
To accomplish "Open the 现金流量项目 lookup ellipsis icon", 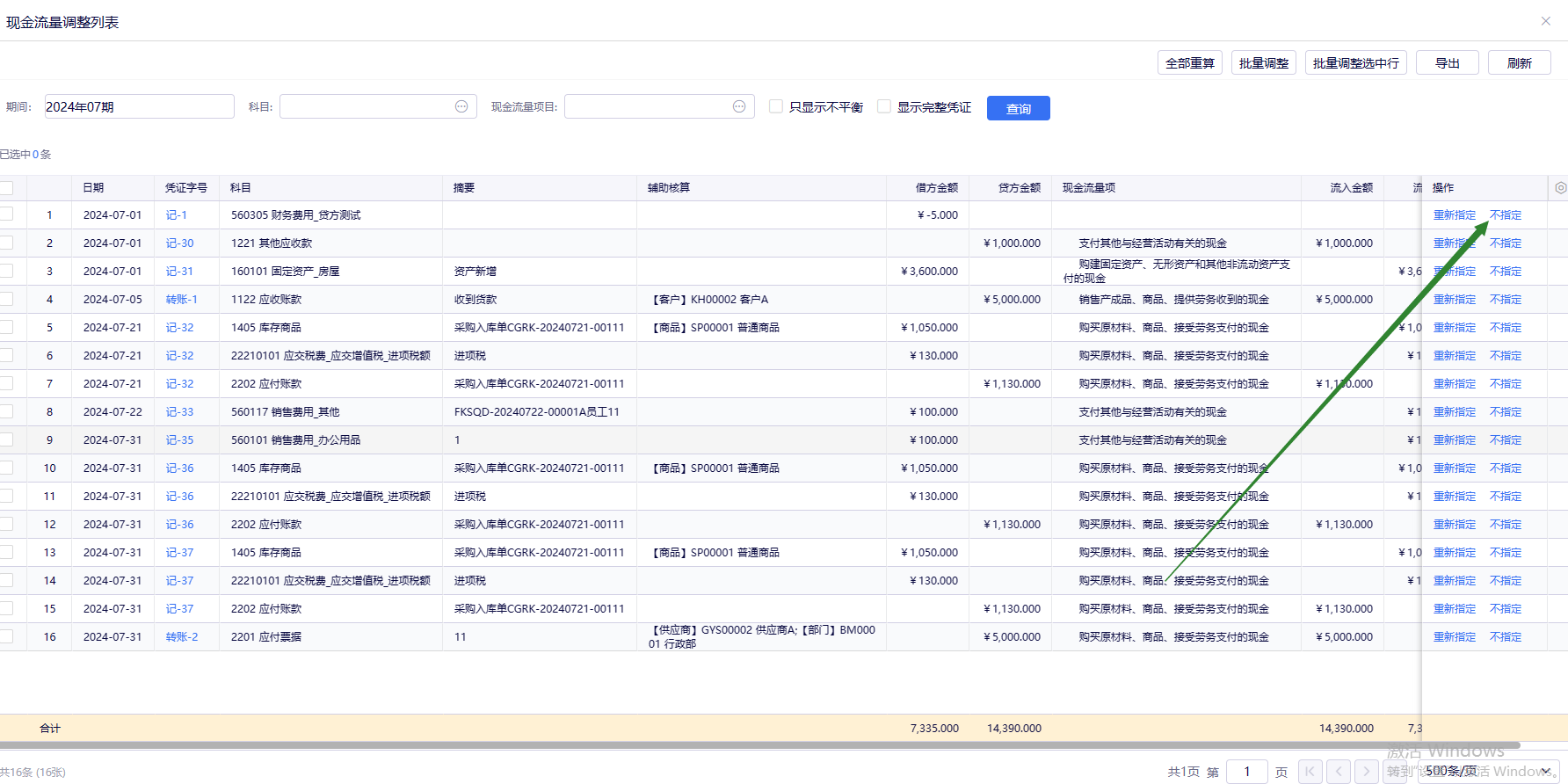I will [x=739, y=106].
